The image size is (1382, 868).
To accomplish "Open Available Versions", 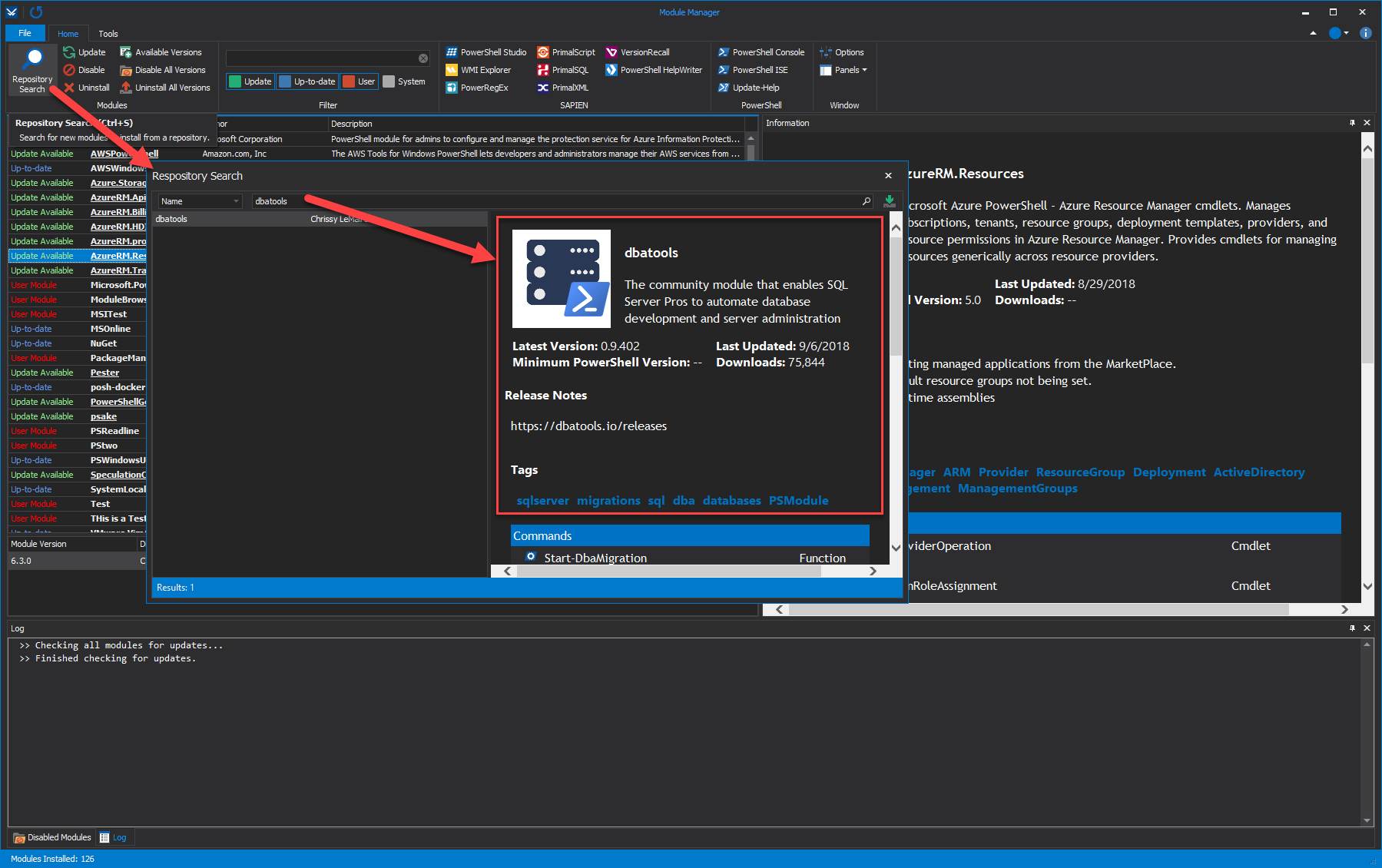I will point(161,52).
